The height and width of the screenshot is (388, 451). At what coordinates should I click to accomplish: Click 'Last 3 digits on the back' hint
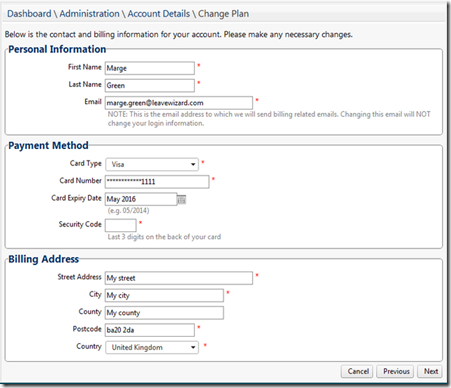[164, 237]
